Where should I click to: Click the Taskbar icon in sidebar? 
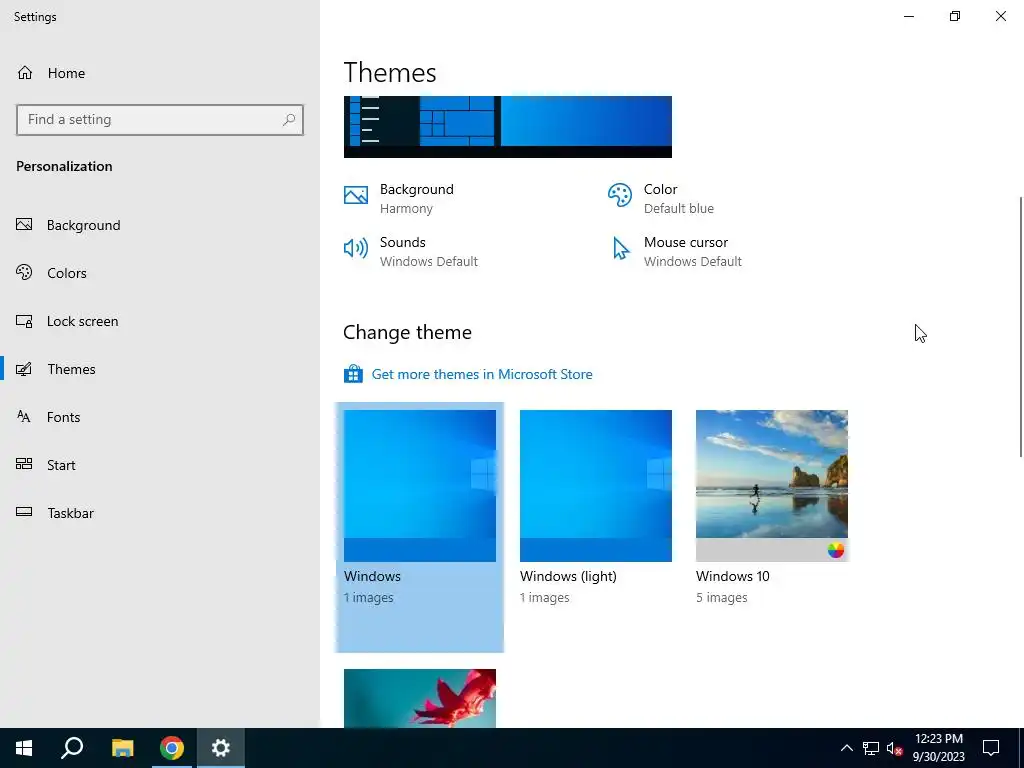coord(24,512)
